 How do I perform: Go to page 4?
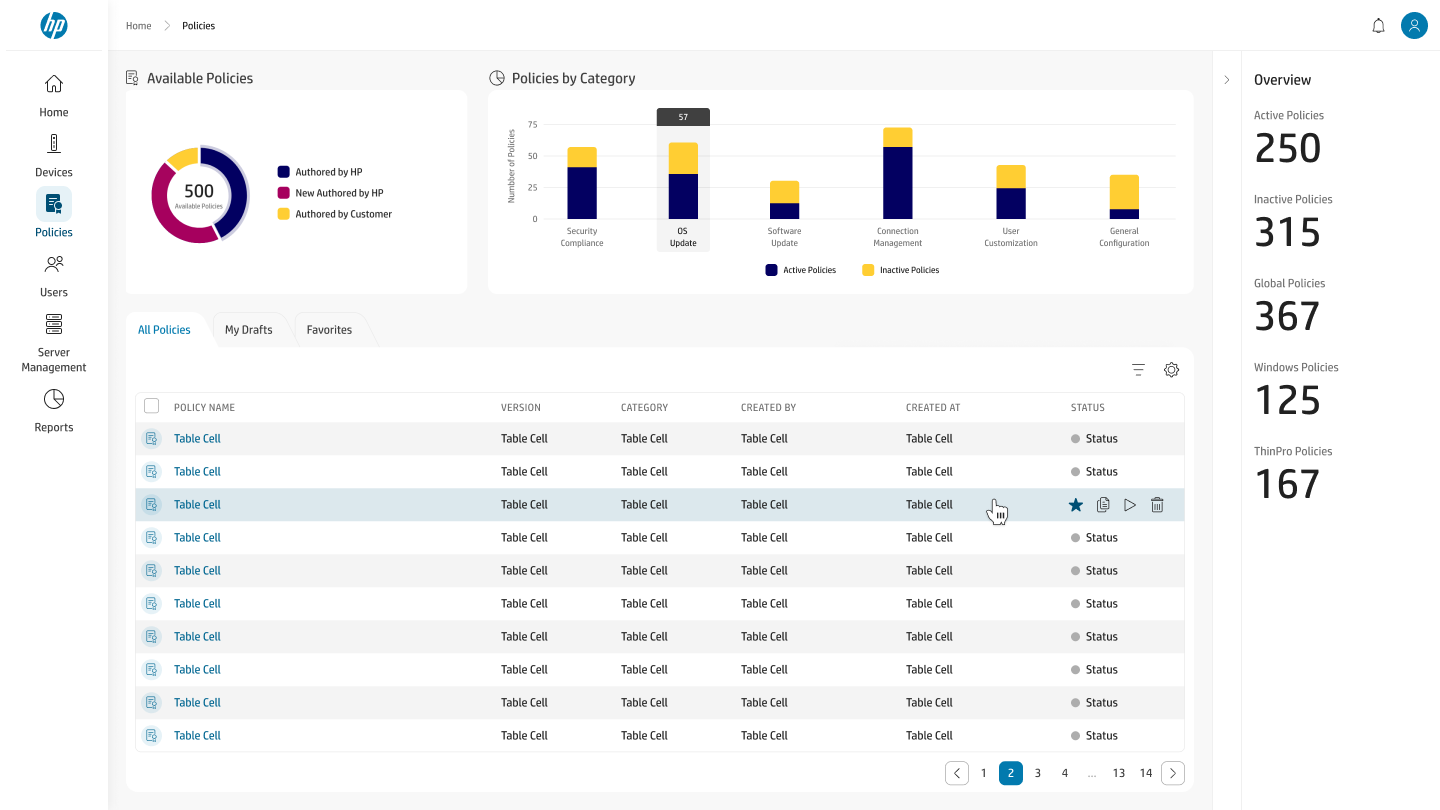coord(1065,773)
